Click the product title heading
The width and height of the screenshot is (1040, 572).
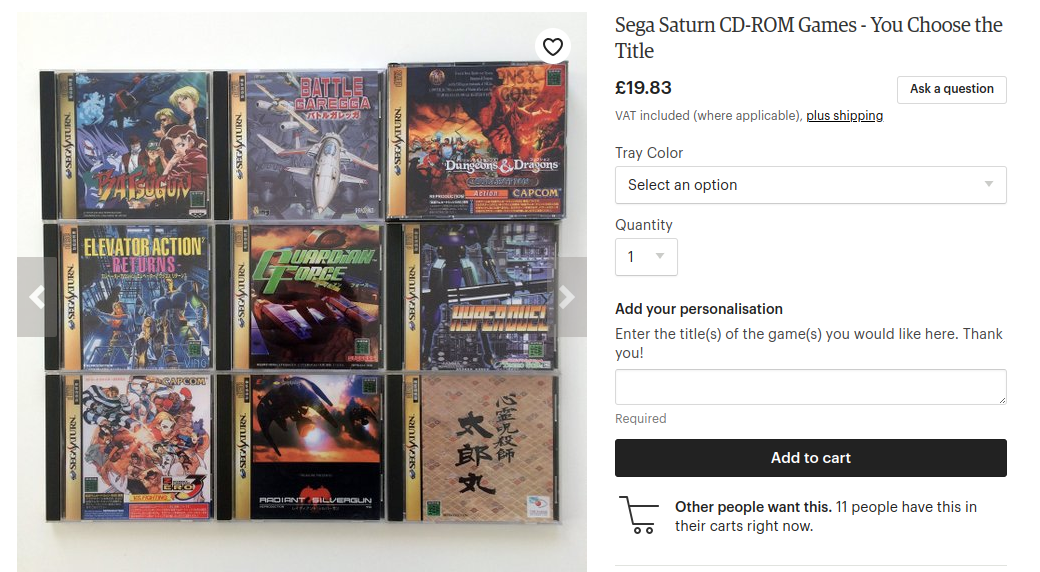point(808,38)
